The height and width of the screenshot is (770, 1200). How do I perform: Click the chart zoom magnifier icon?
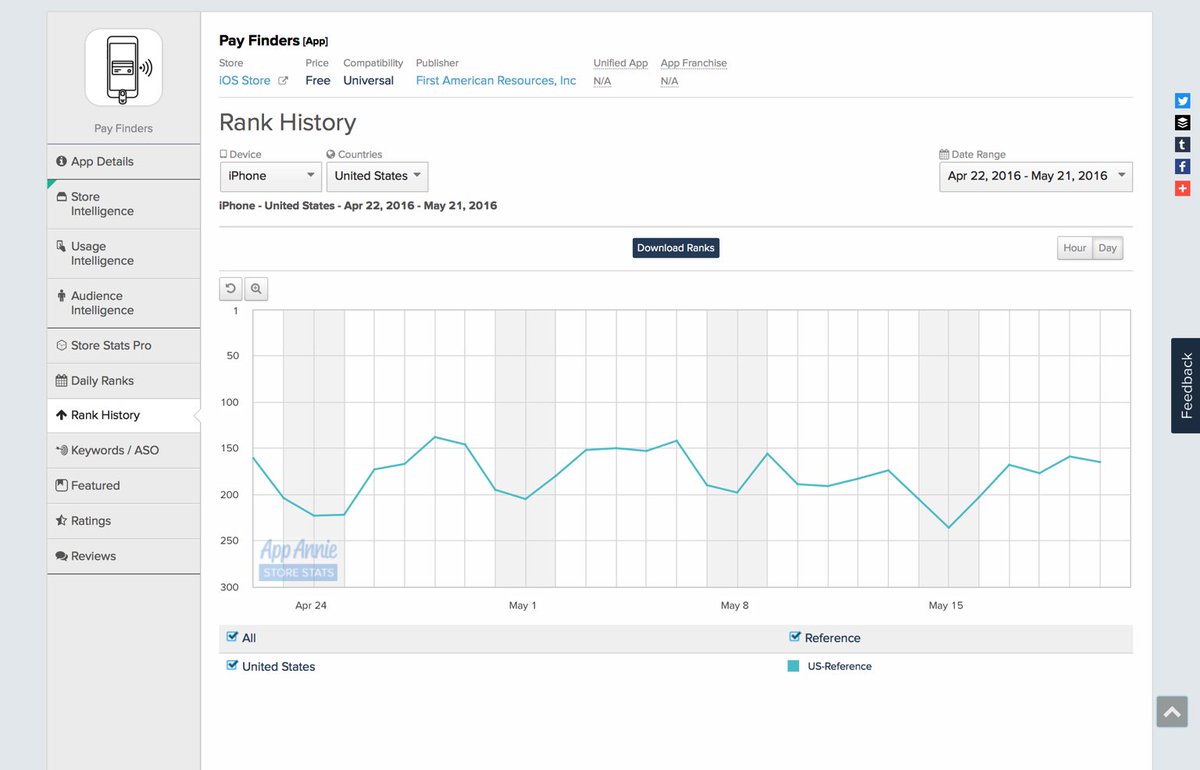(x=256, y=289)
